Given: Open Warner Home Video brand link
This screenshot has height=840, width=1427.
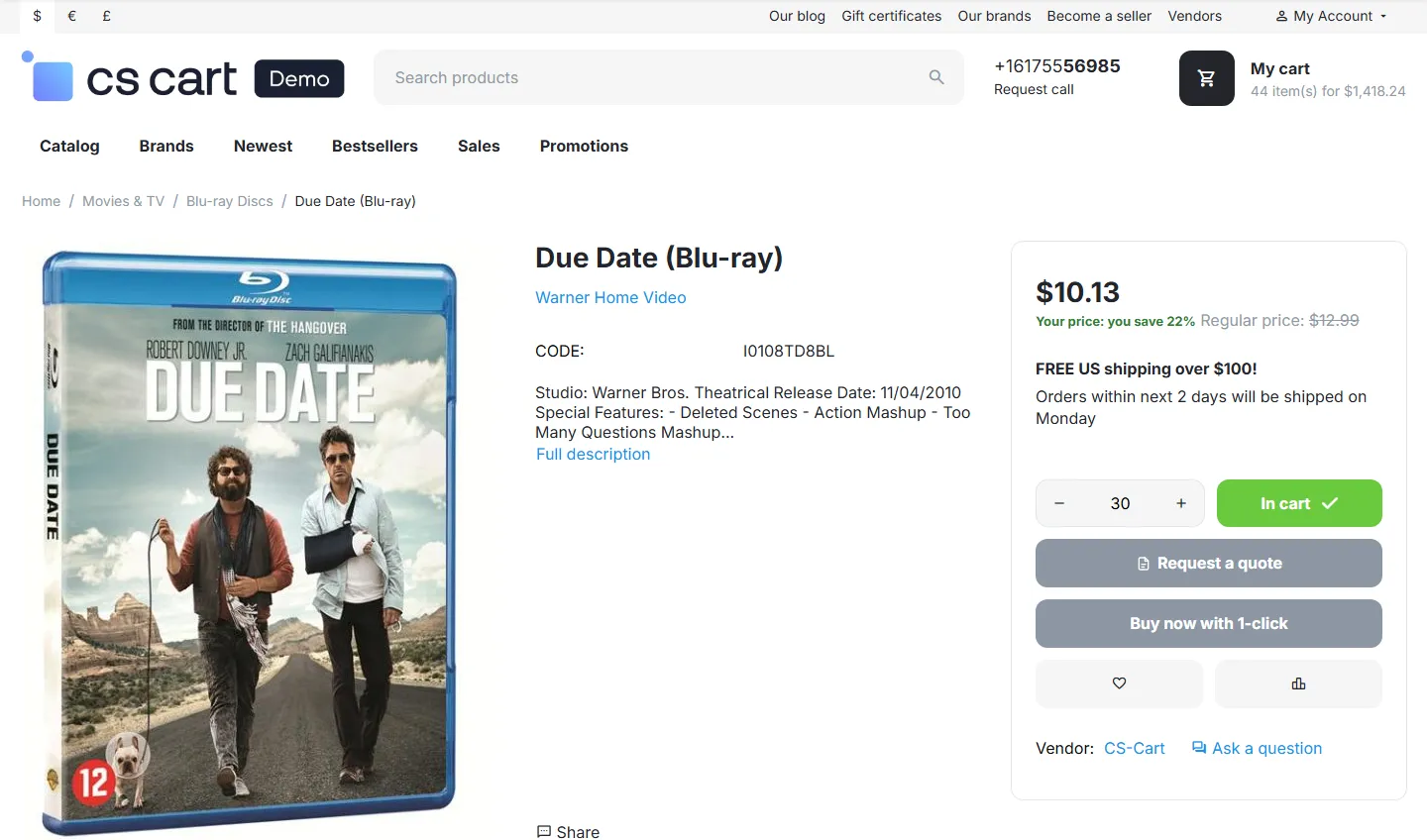Looking at the screenshot, I should [610, 297].
